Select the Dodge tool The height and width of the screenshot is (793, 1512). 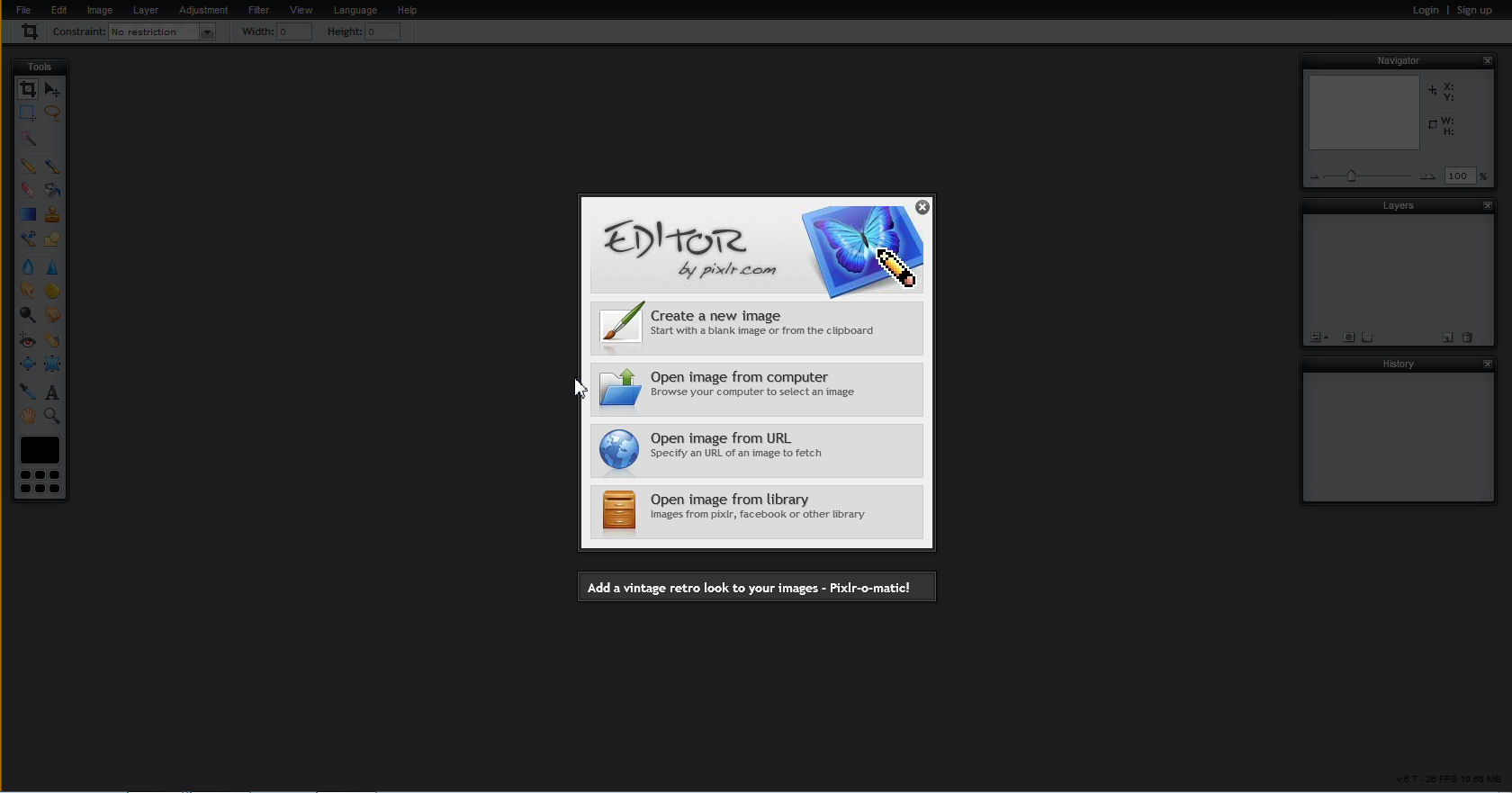(28, 315)
